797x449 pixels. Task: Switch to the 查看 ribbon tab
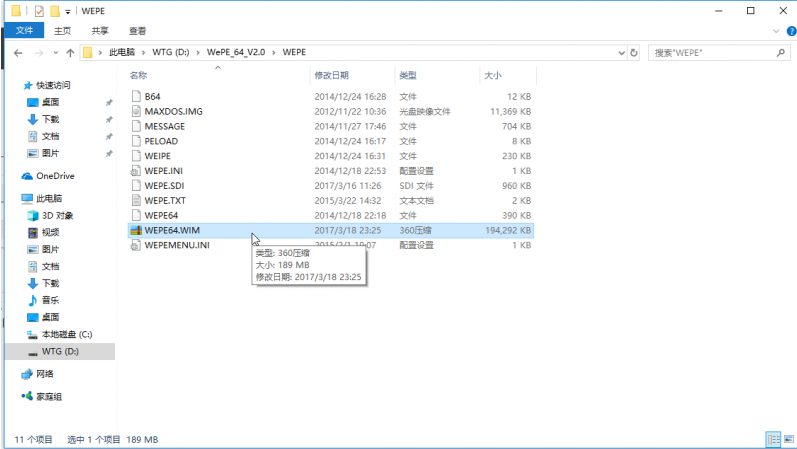click(137, 31)
